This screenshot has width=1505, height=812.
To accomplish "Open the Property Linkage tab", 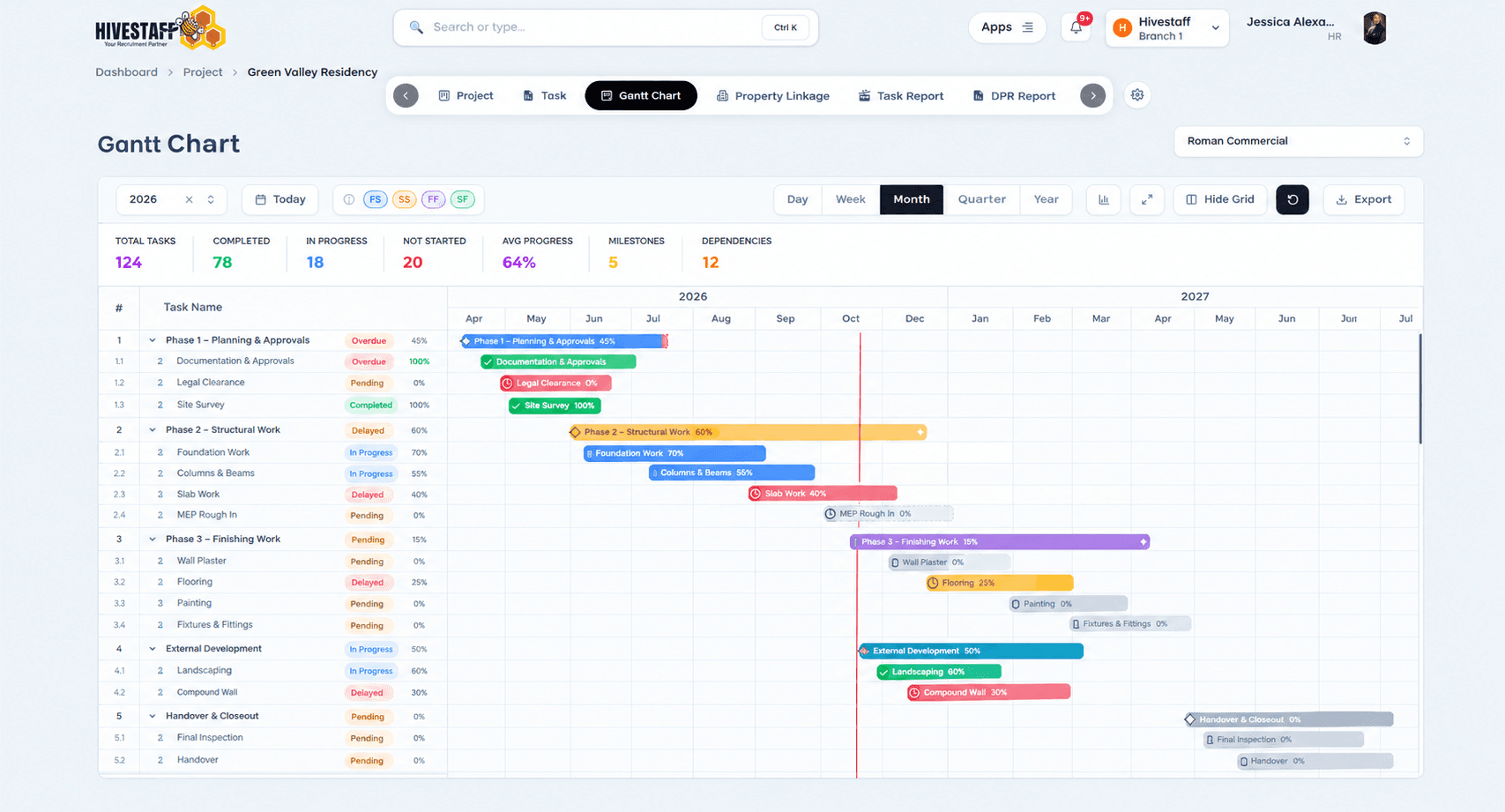I will click(772, 95).
